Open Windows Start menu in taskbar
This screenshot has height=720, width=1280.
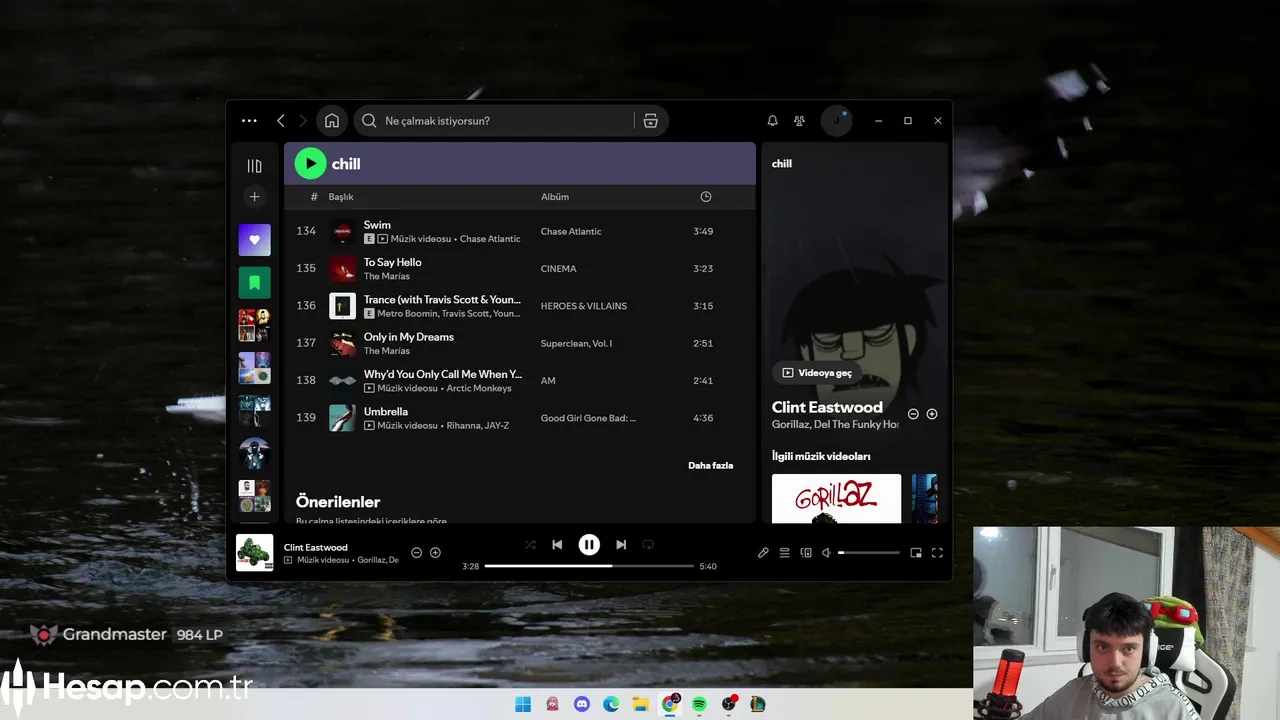[x=523, y=704]
